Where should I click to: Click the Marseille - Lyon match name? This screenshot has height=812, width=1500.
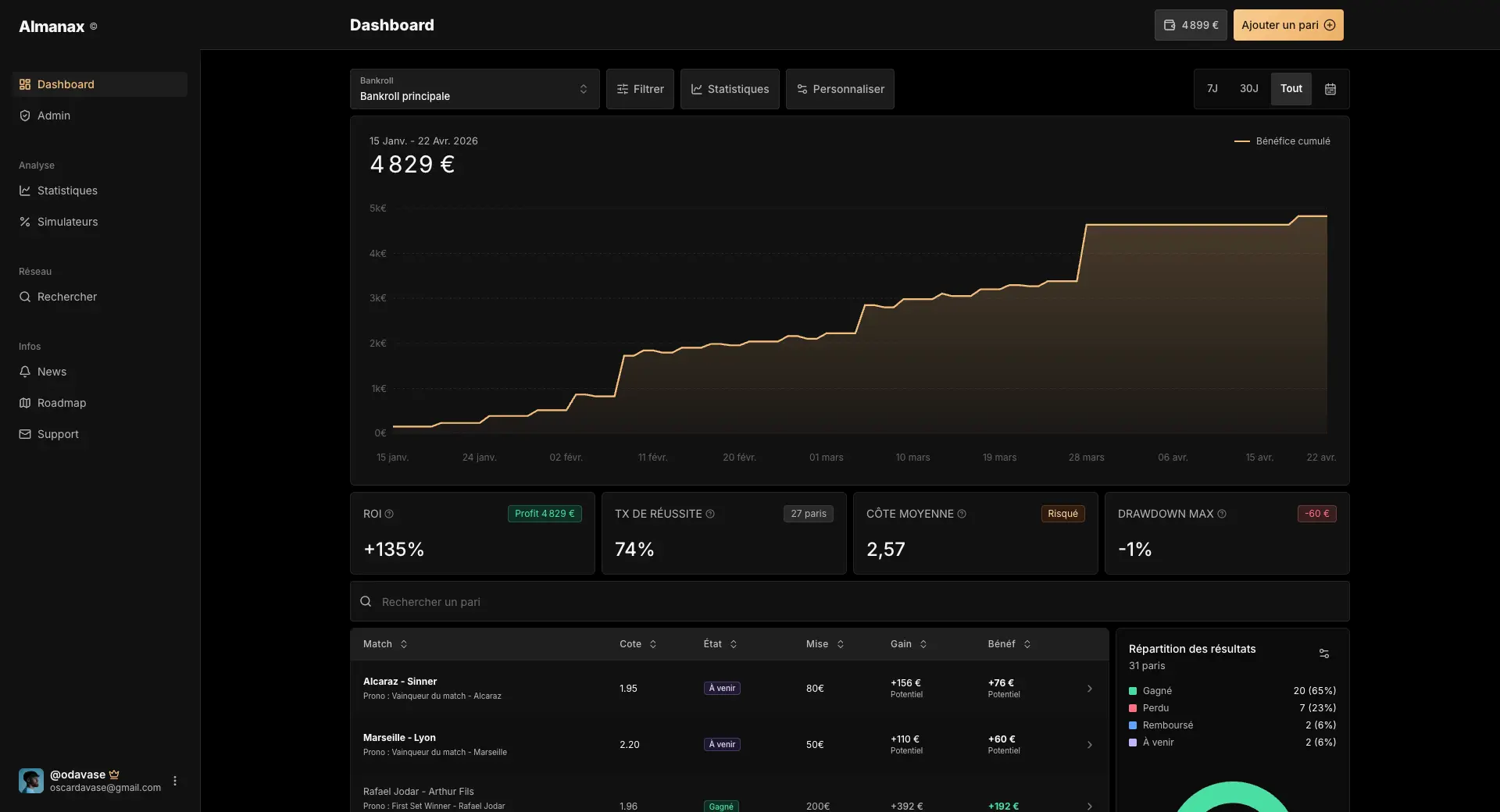pyautogui.click(x=399, y=738)
